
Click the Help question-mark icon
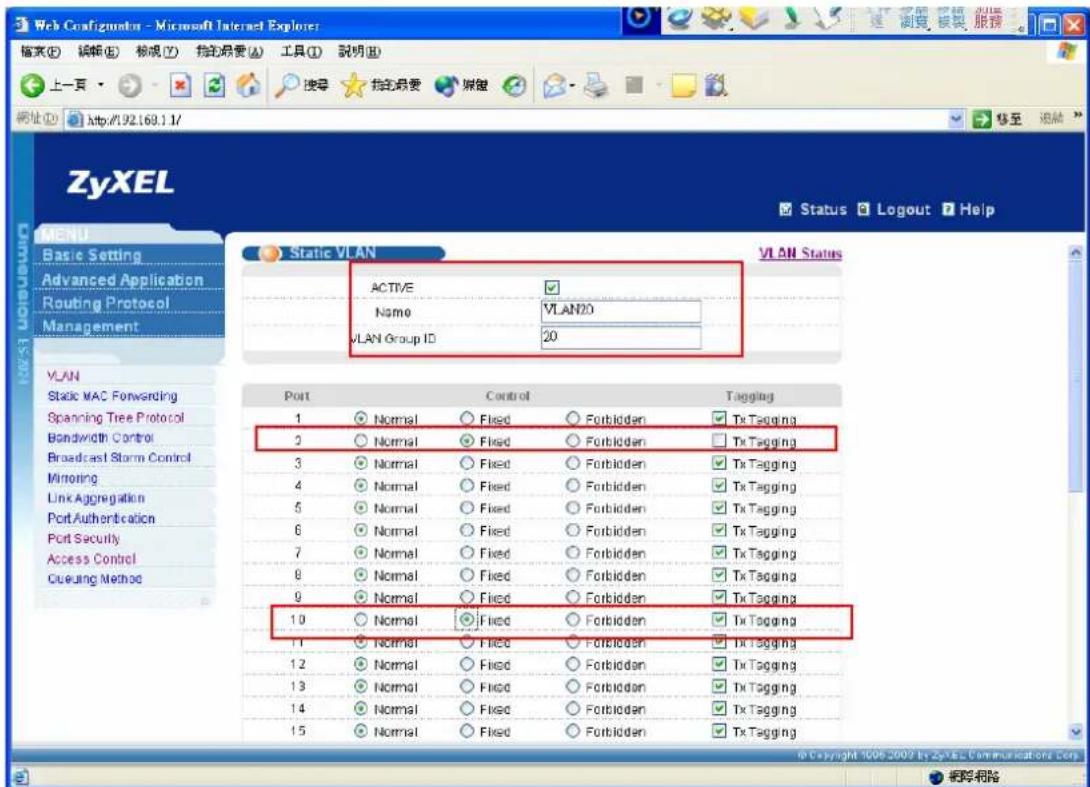(x=948, y=209)
